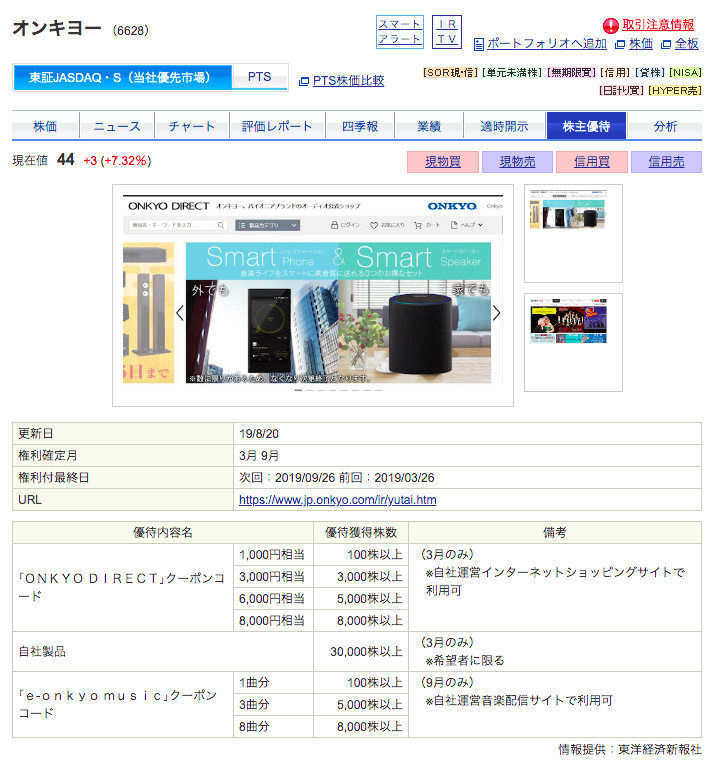
Task: Click the [日計り買] label
Action: coord(621,91)
